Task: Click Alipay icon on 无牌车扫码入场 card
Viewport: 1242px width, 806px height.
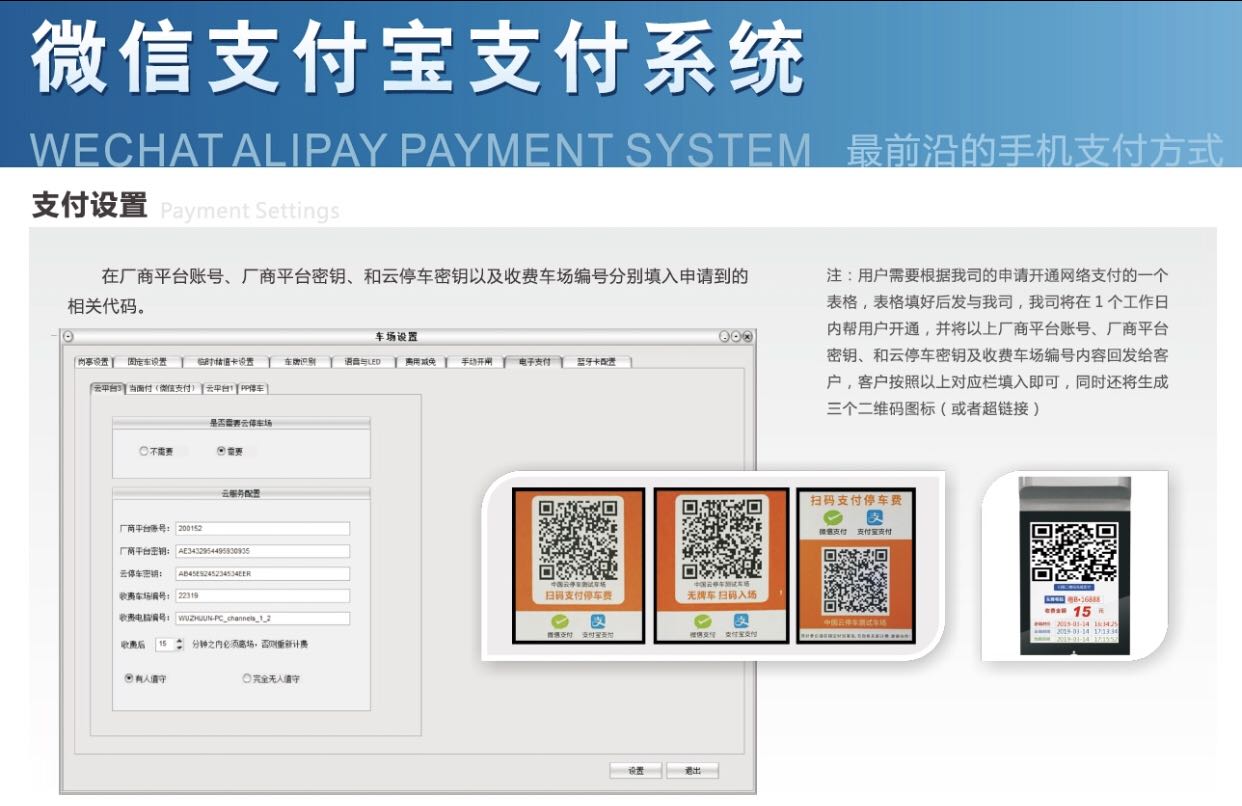Action: tap(742, 621)
